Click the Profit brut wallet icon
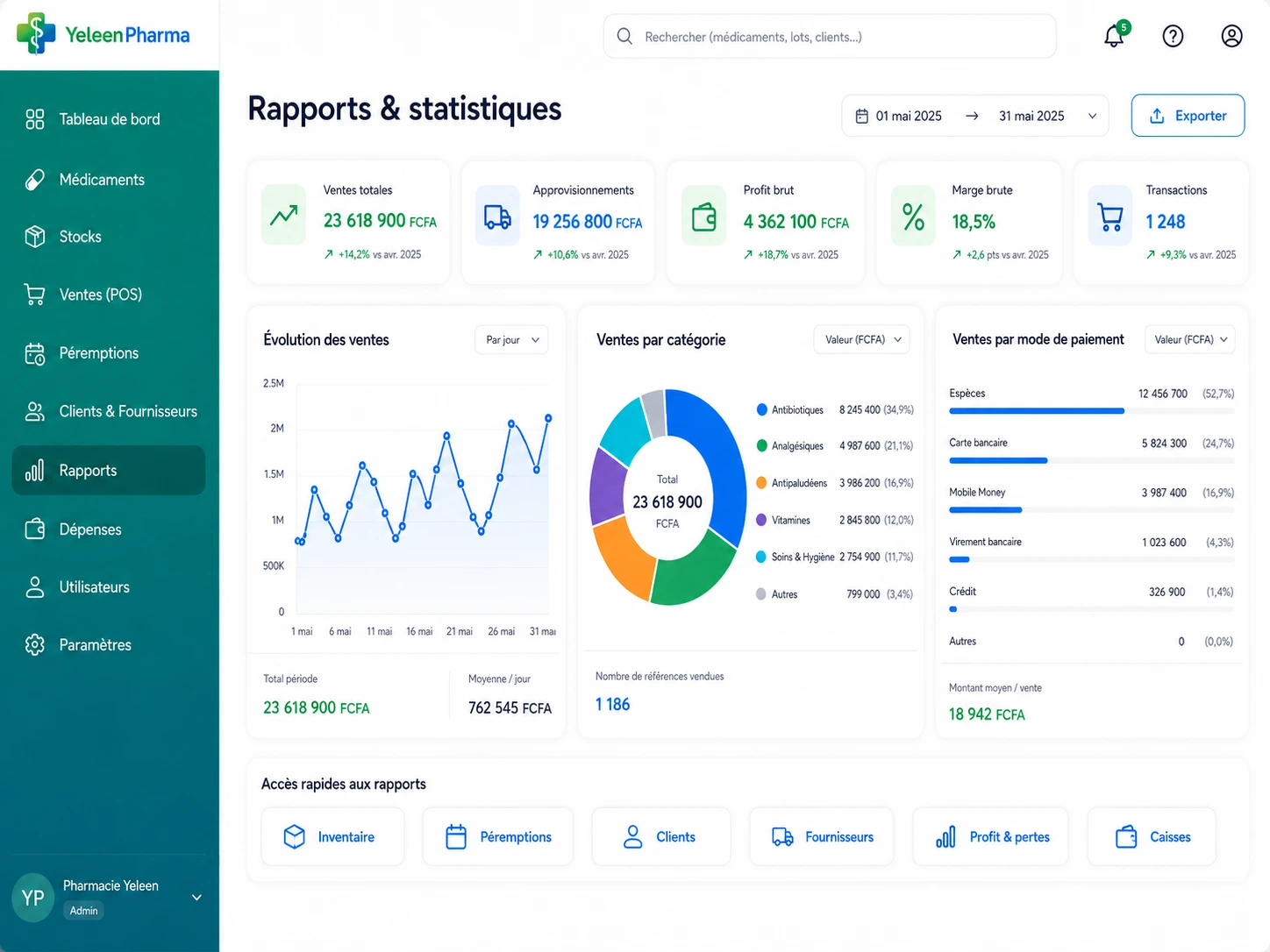 click(704, 216)
